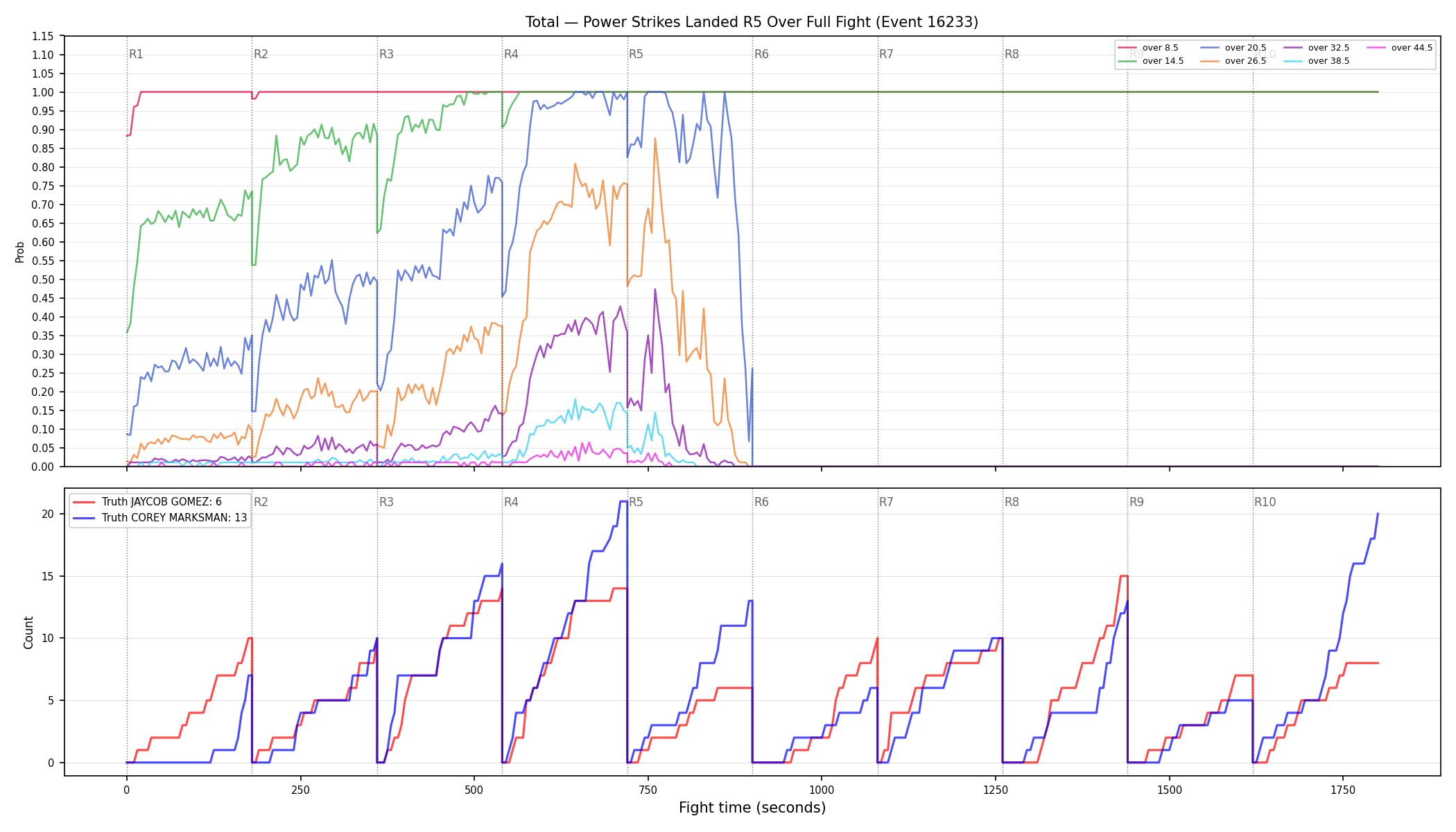This screenshot has width=1456, height=832.
Task: Click the 10 tick on Count axis
Action: click(47, 638)
